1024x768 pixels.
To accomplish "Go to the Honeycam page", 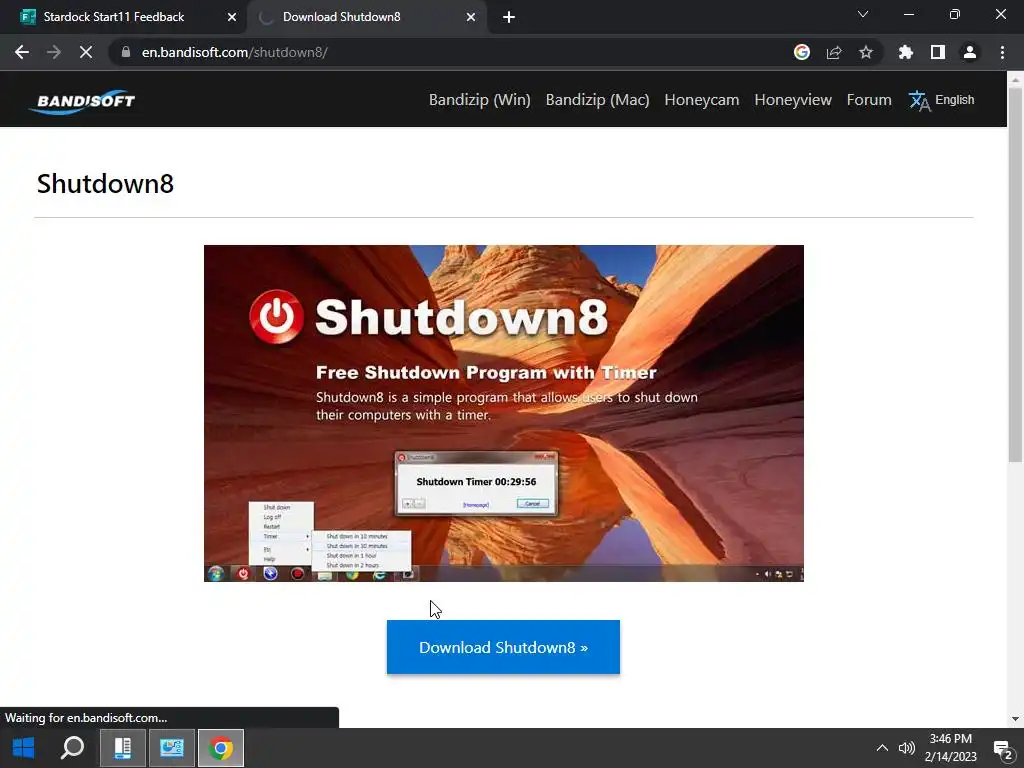I will tap(701, 100).
